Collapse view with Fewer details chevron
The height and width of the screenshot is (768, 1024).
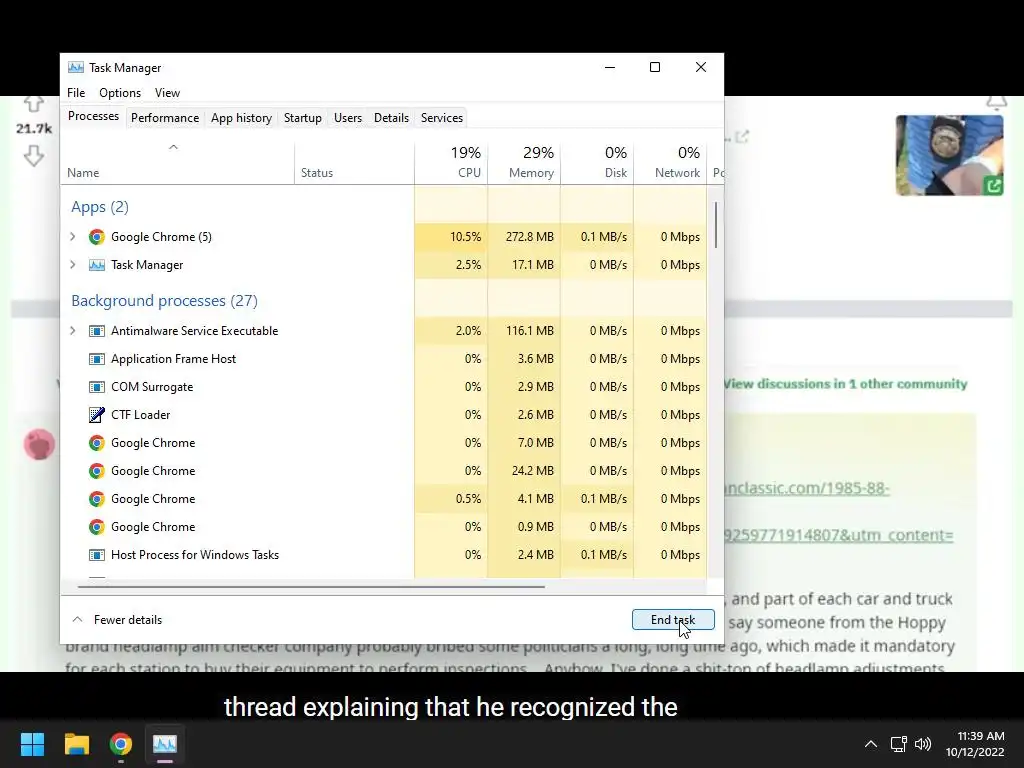click(77, 620)
